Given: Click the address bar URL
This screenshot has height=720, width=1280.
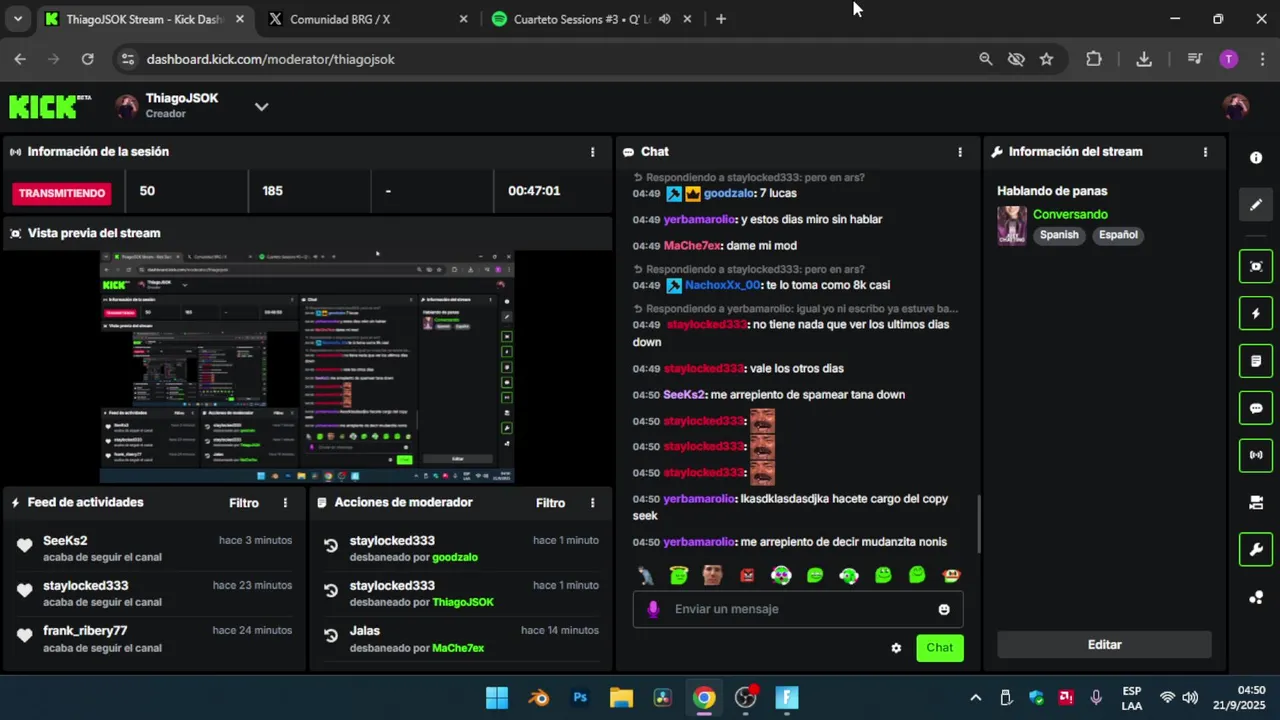Looking at the screenshot, I should point(270,59).
